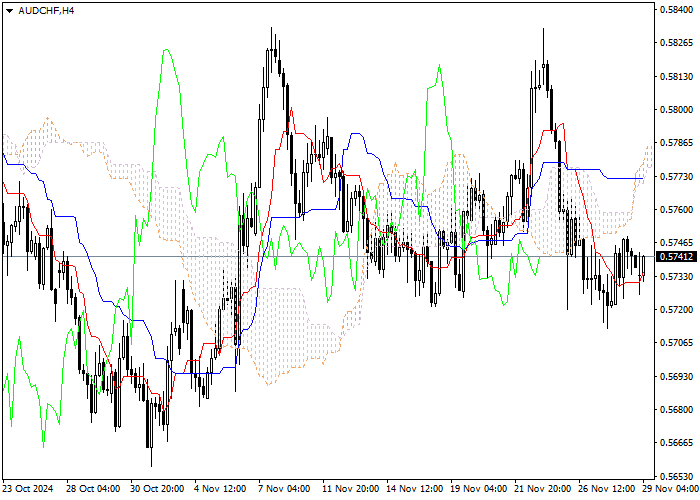The width and height of the screenshot is (700, 500).
Task: Select the 21 Nov 20:00 time label
Action: (543, 489)
